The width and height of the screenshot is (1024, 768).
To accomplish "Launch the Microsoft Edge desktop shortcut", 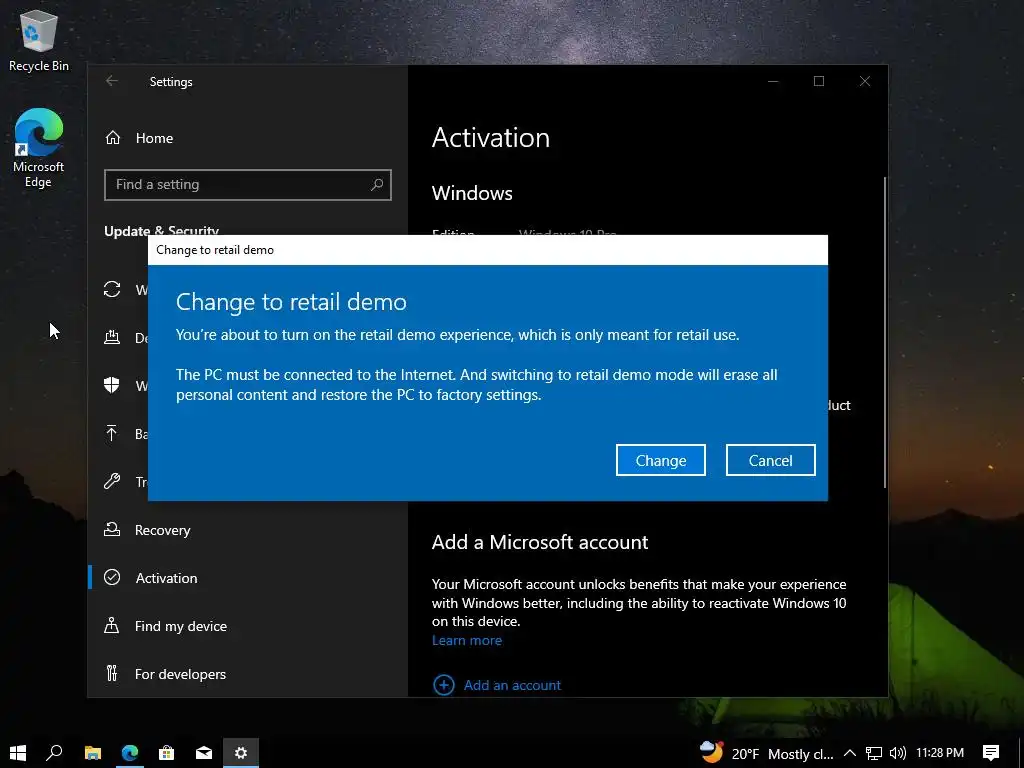I will pyautogui.click(x=39, y=148).
